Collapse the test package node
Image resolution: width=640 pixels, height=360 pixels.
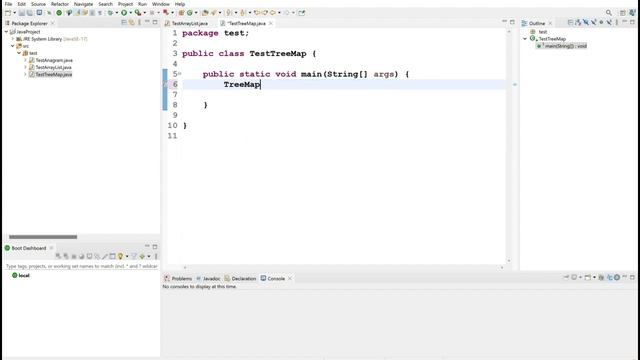(19, 53)
